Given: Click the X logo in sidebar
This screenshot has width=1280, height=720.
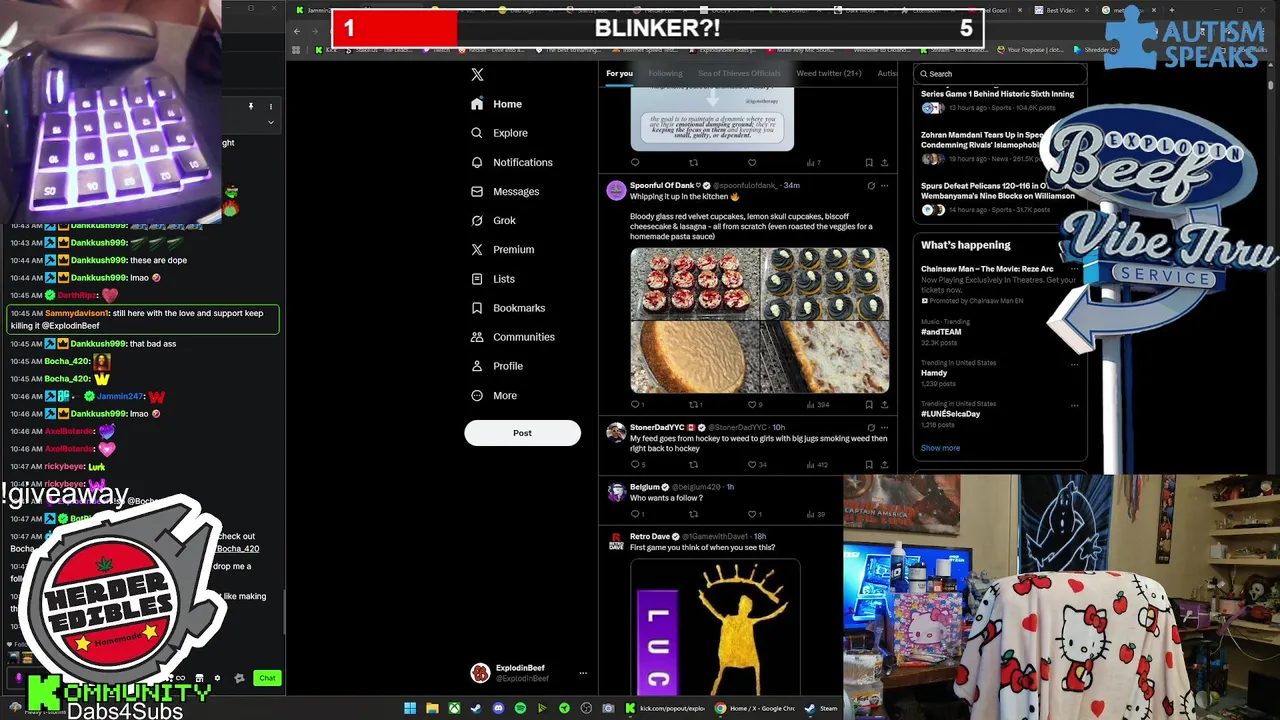Looking at the screenshot, I should click(477, 75).
